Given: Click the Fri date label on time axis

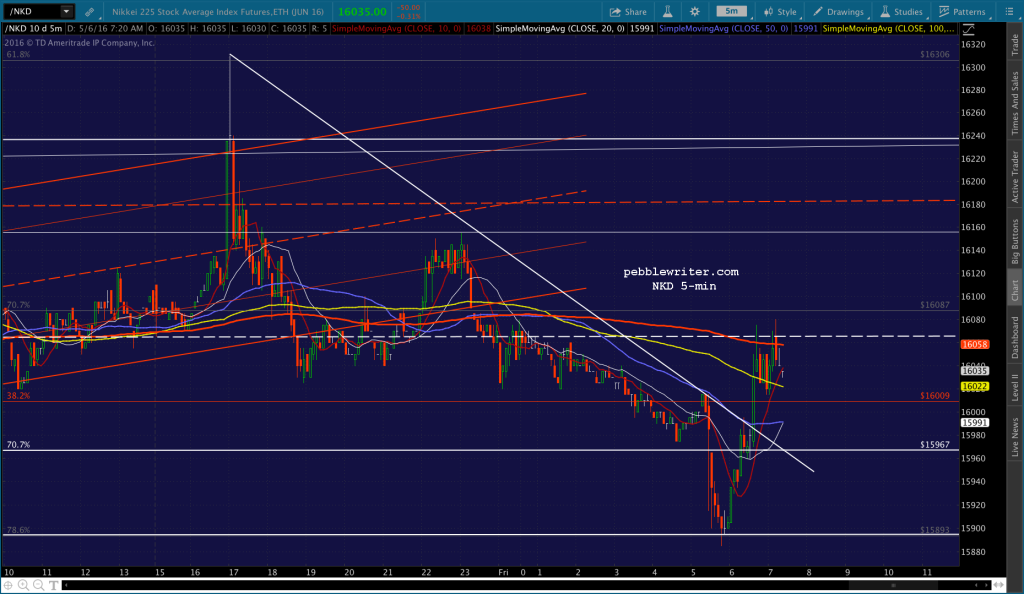Looking at the screenshot, I should tap(503, 572).
